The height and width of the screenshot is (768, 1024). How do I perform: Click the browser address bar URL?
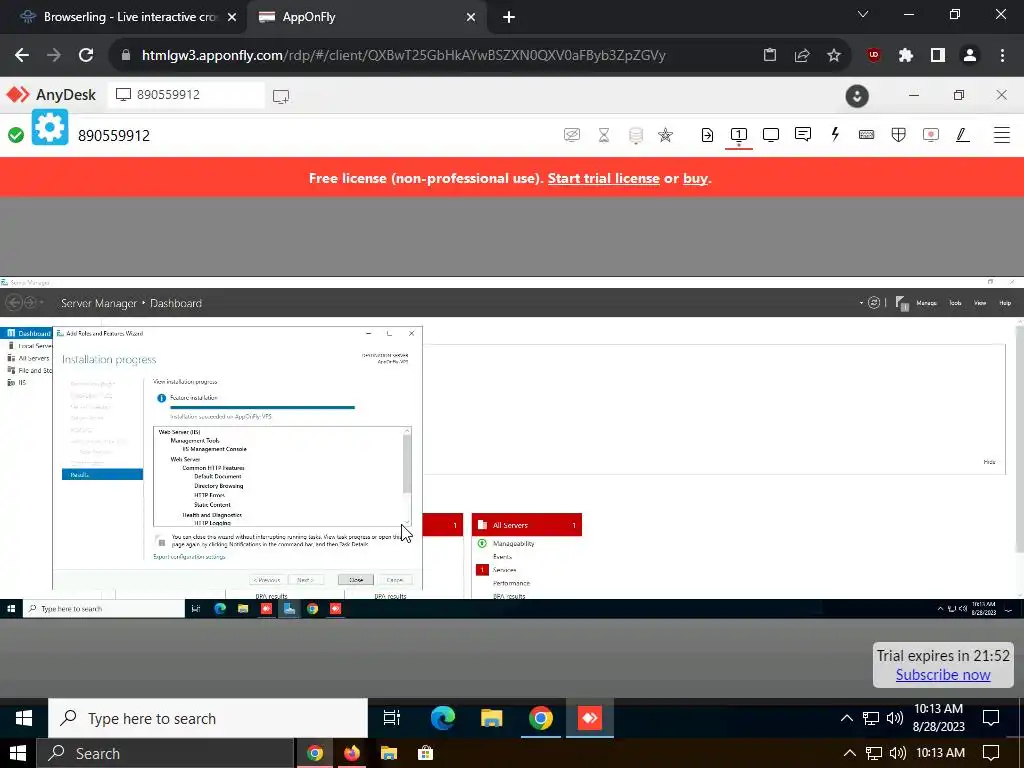(x=404, y=56)
